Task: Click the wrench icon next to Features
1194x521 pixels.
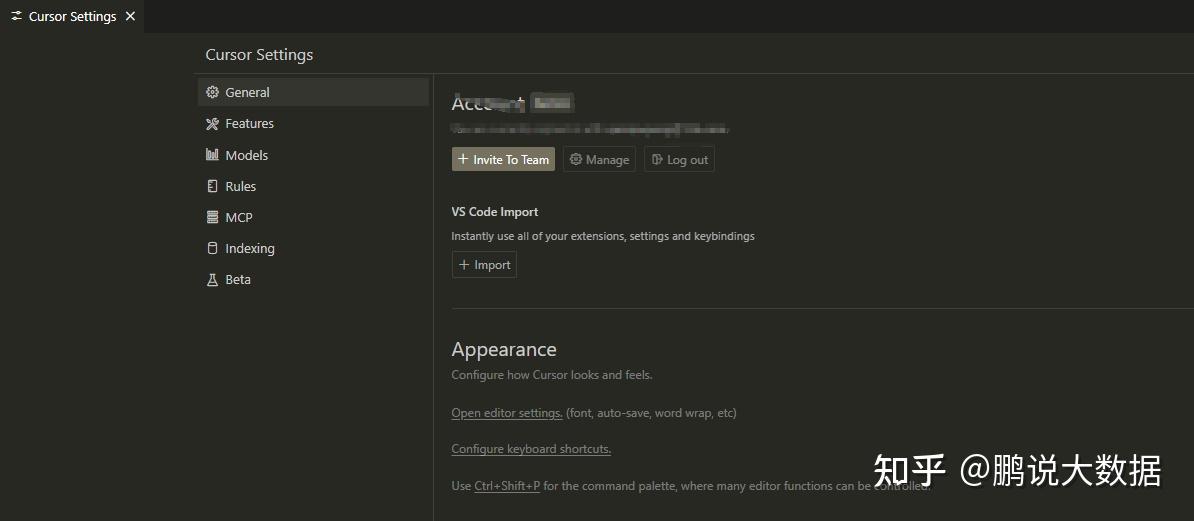Action: 212,124
